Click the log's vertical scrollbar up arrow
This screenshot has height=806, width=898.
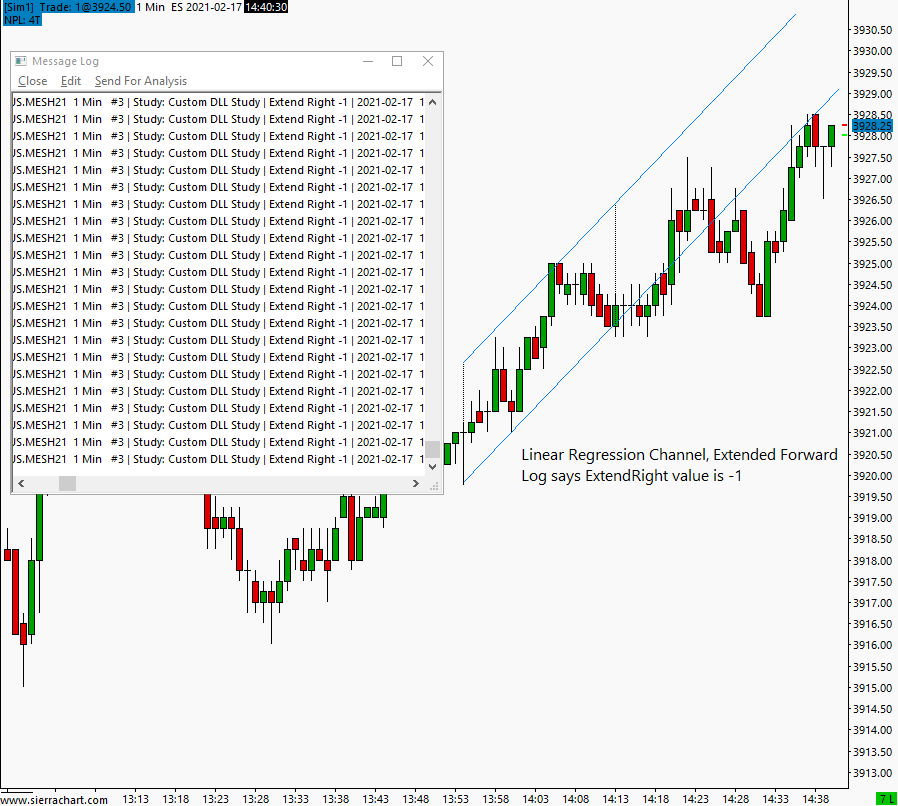pos(432,102)
